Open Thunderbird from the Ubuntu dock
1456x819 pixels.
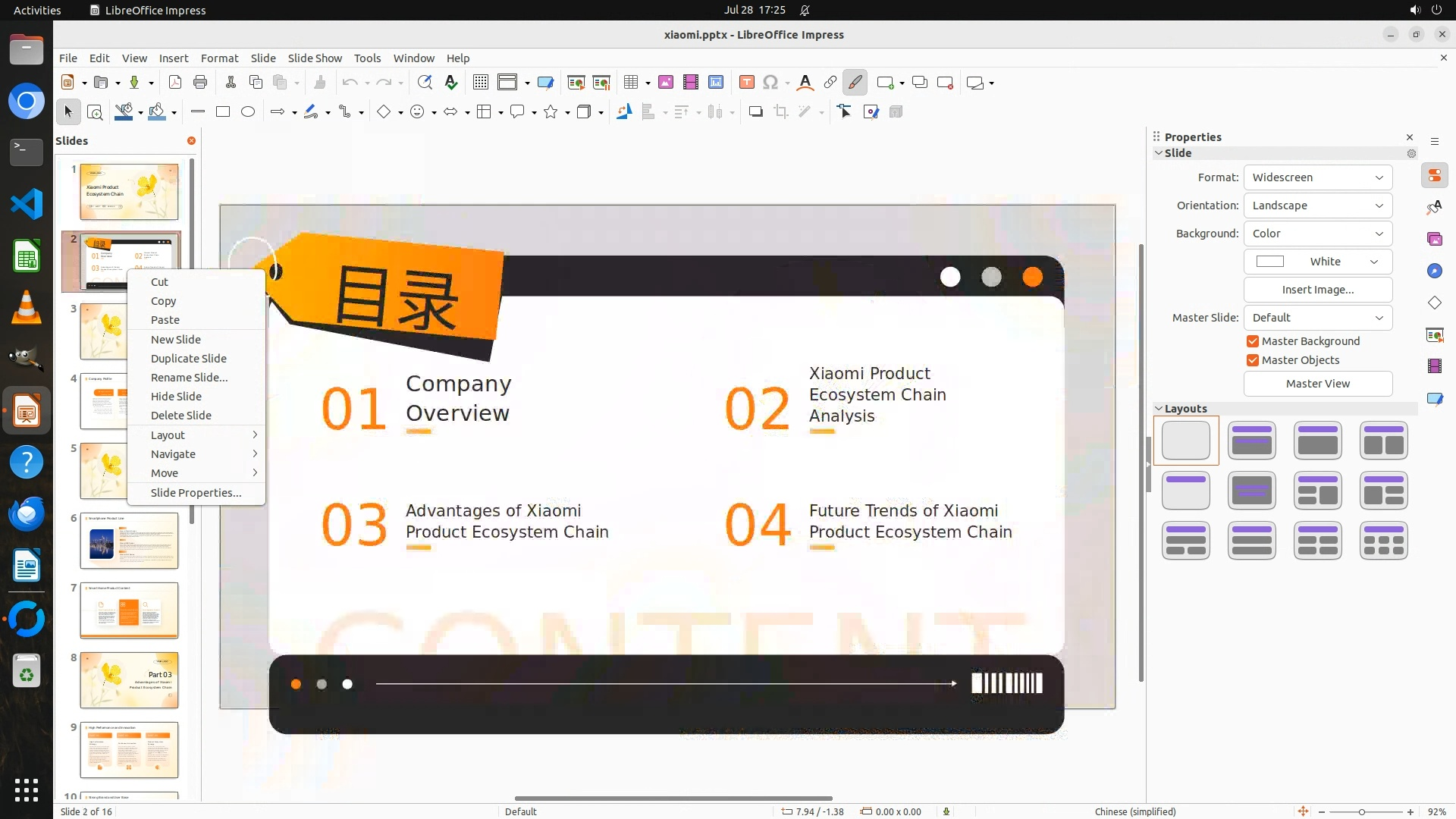tap(27, 515)
